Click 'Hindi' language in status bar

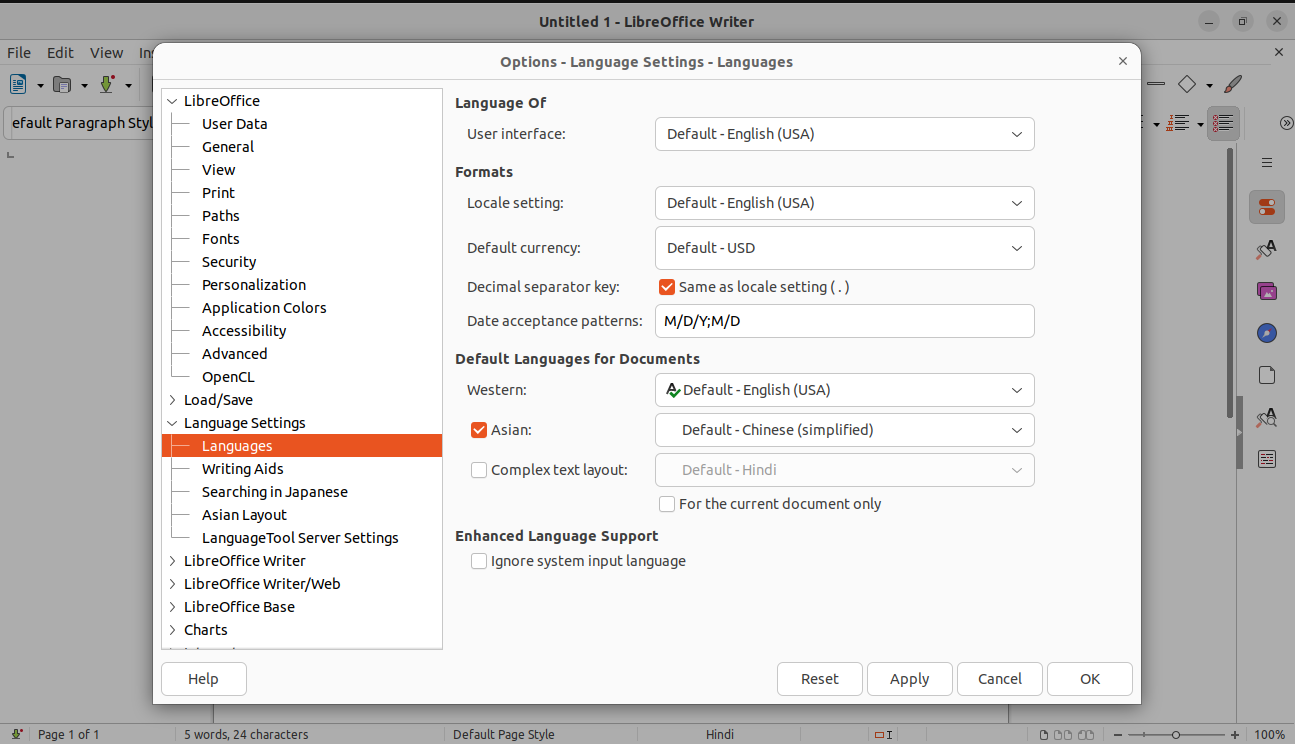coord(720,735)
